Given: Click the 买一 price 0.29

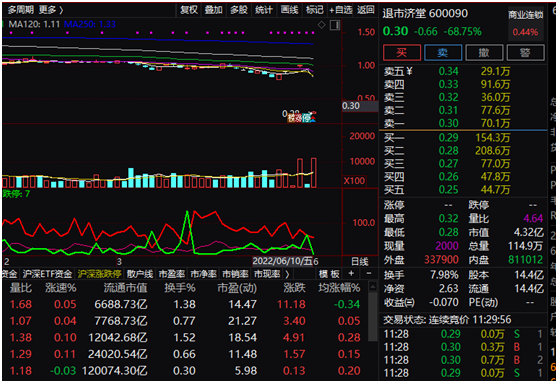Looking at the screenshot, I should (x=448, y=138).
